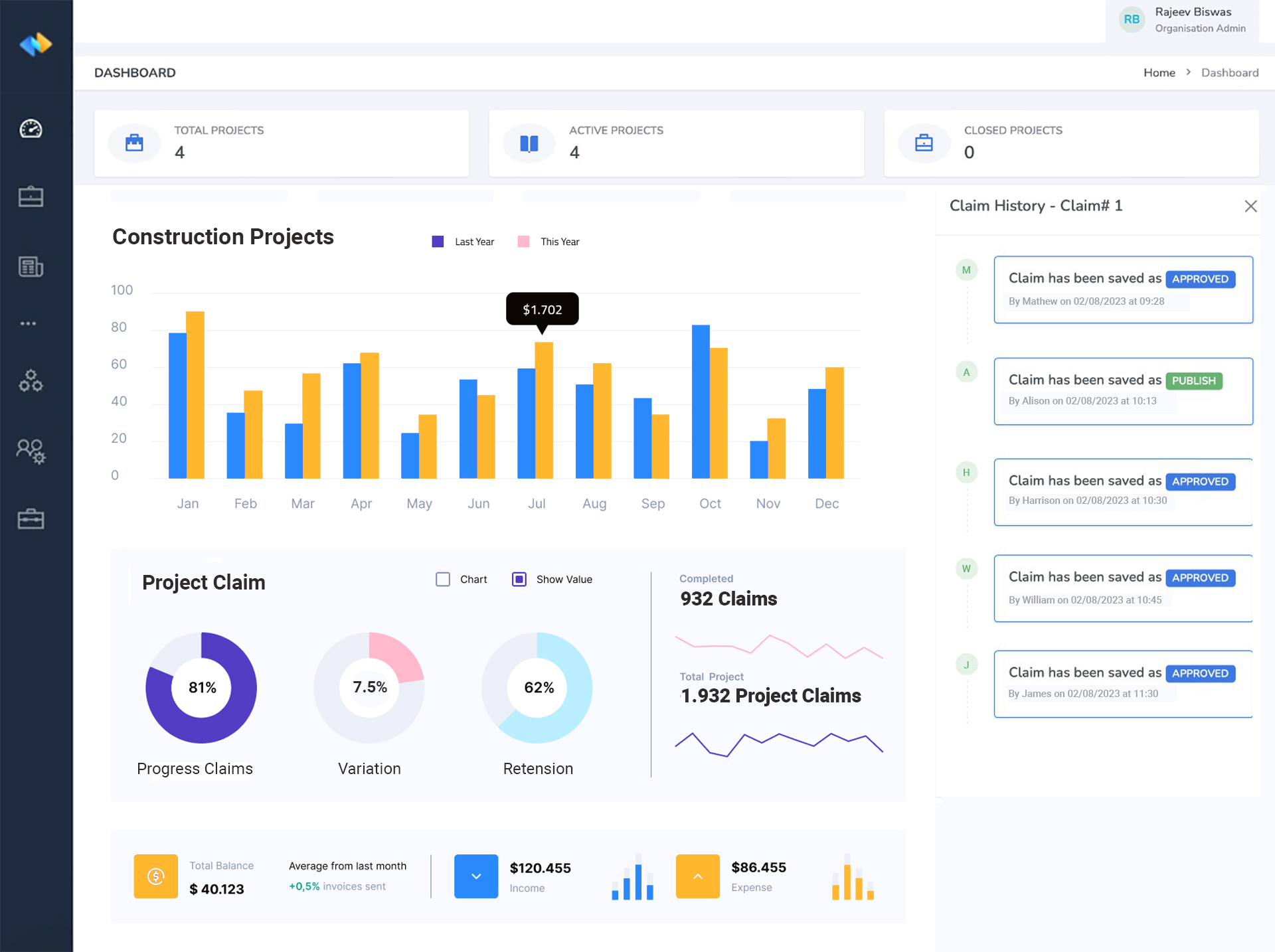Enable the Chart checkbox
This screenshot has width=1275, height=952.
coord(443,580)
